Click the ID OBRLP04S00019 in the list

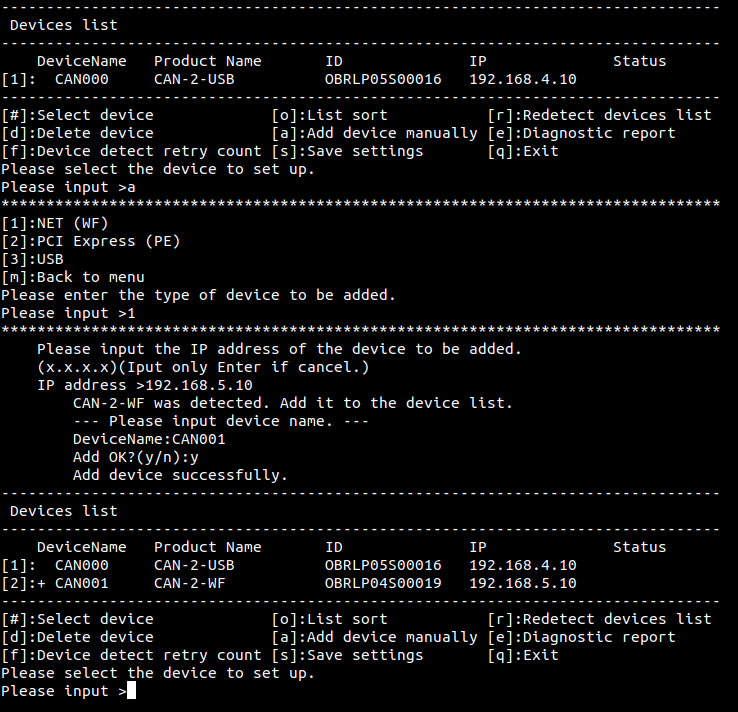coord(383,583)
